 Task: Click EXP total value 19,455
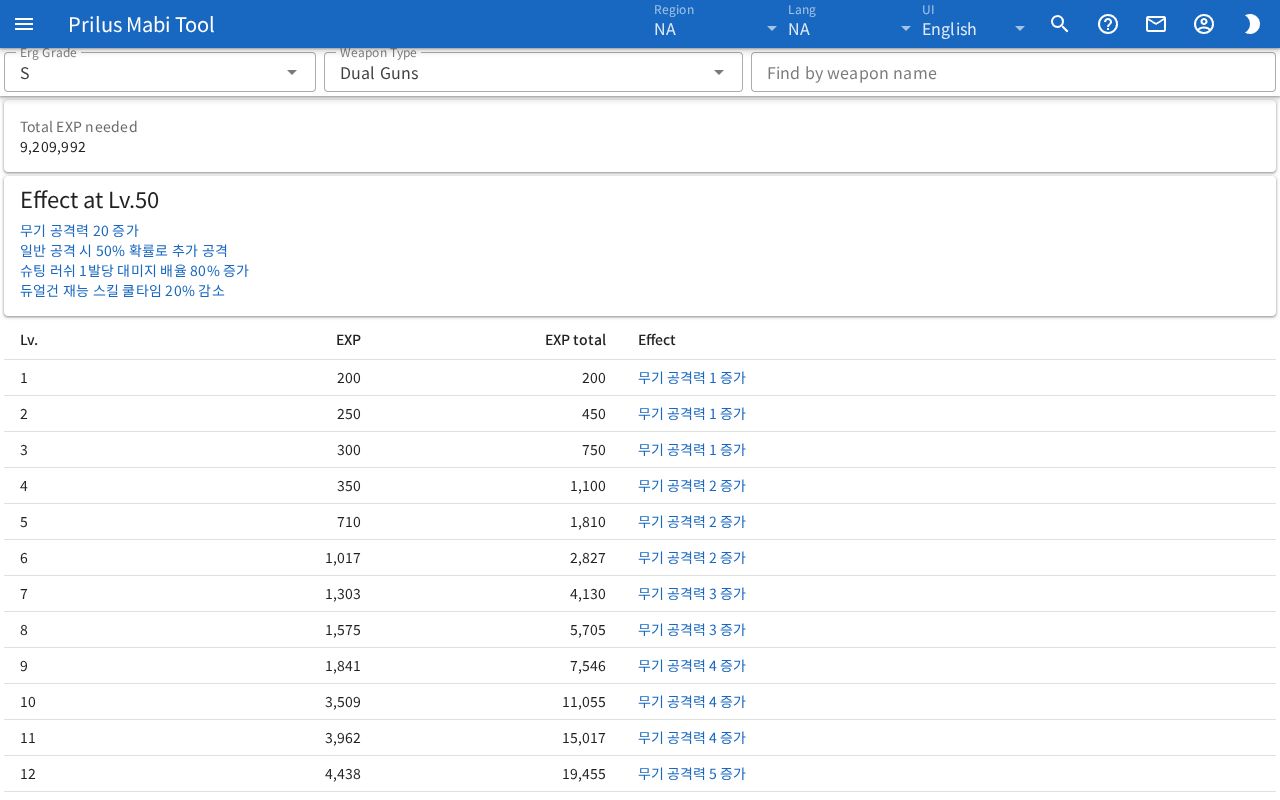584,773
